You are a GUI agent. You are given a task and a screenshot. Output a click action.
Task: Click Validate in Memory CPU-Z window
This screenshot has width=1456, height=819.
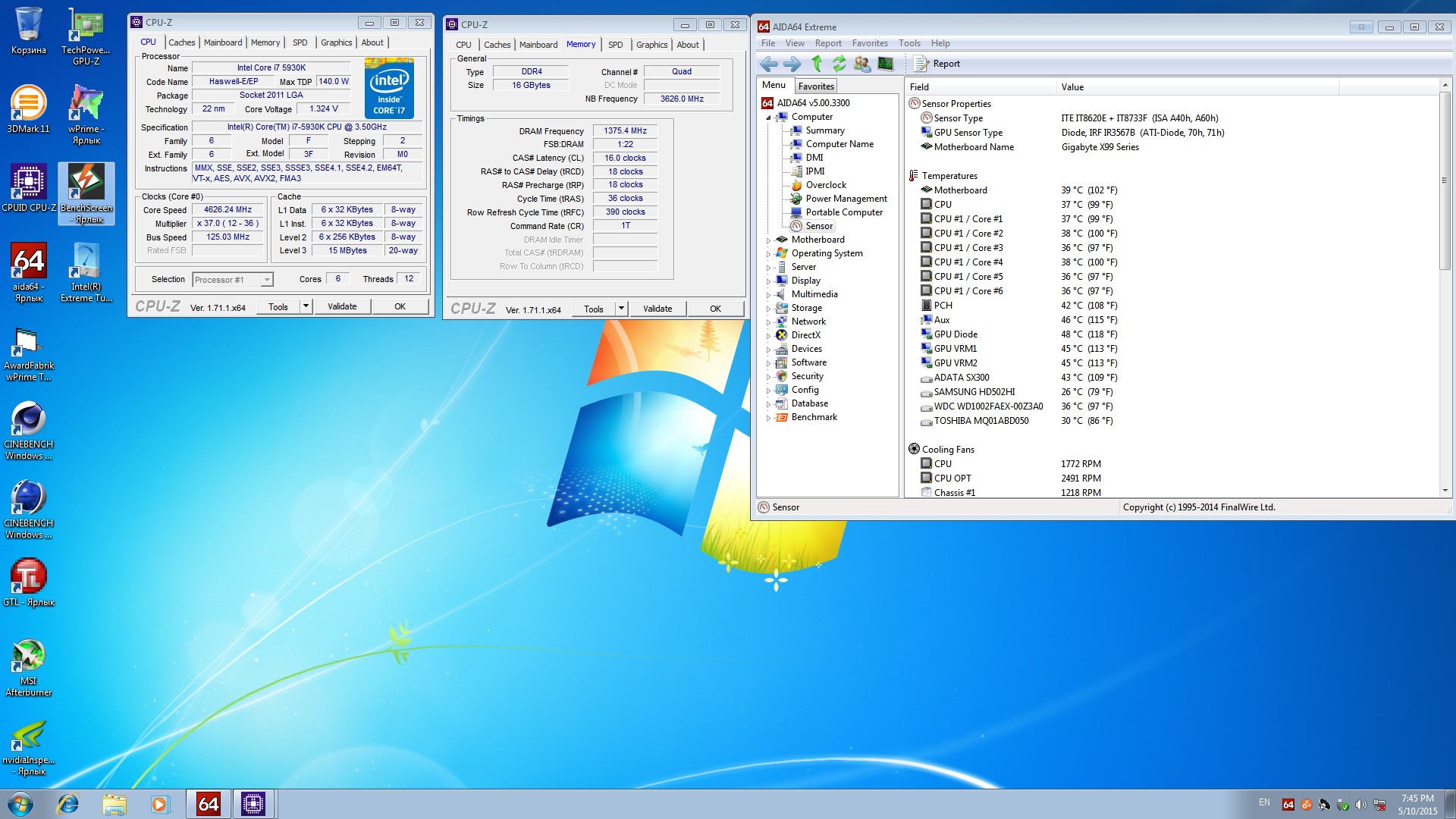click(x=657, y=309)
